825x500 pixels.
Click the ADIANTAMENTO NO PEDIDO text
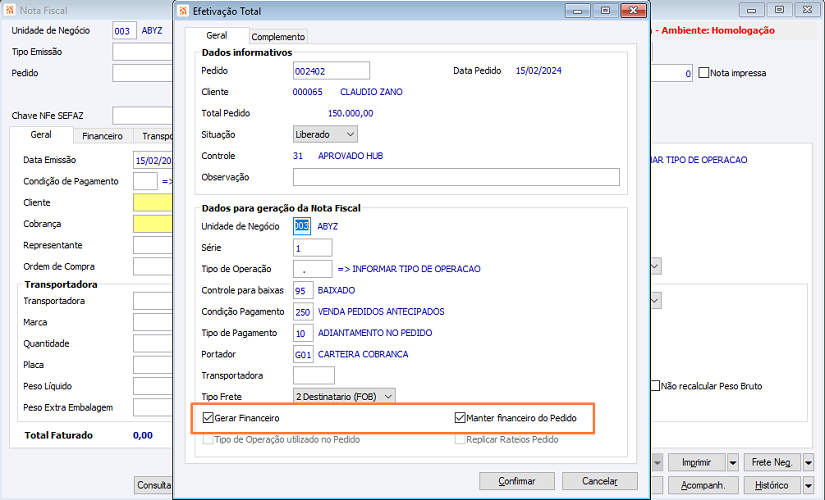(375, 333)
